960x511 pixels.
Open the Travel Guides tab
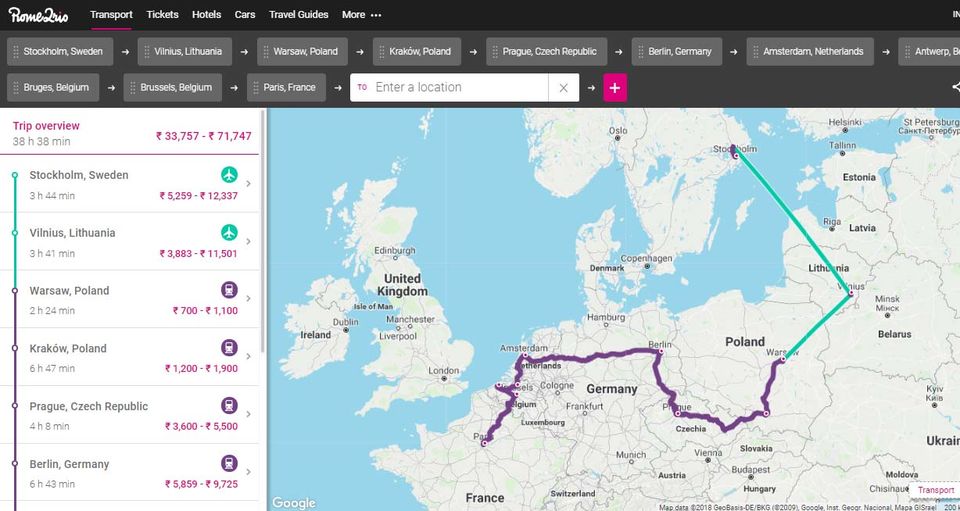click(x=299, y=15)
